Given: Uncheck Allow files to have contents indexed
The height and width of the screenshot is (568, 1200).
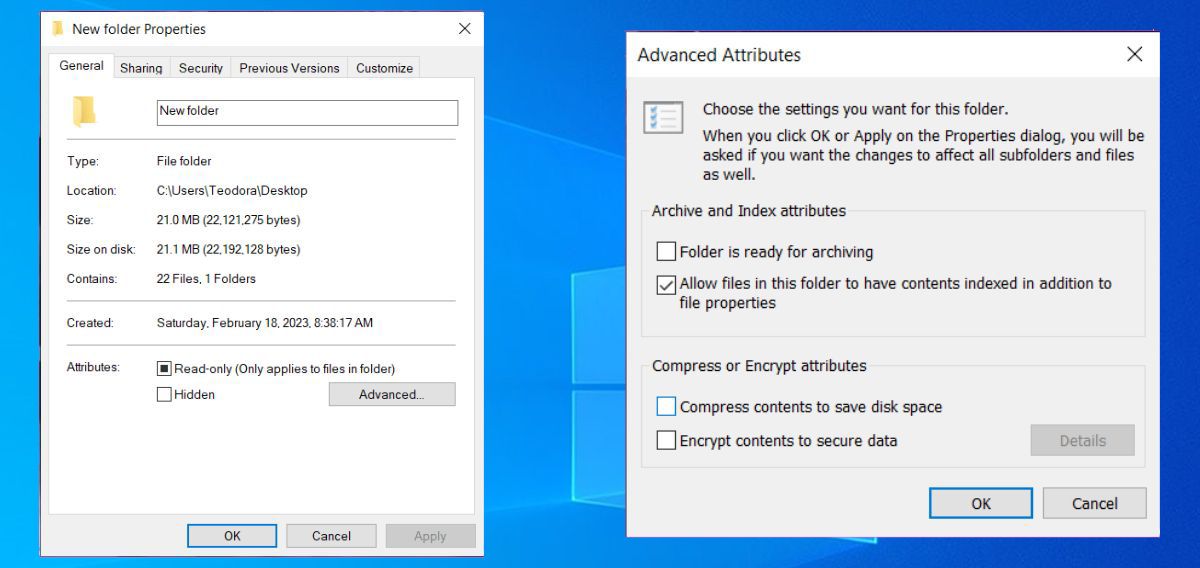Looking at the screenshot, I should click(666, 285).
